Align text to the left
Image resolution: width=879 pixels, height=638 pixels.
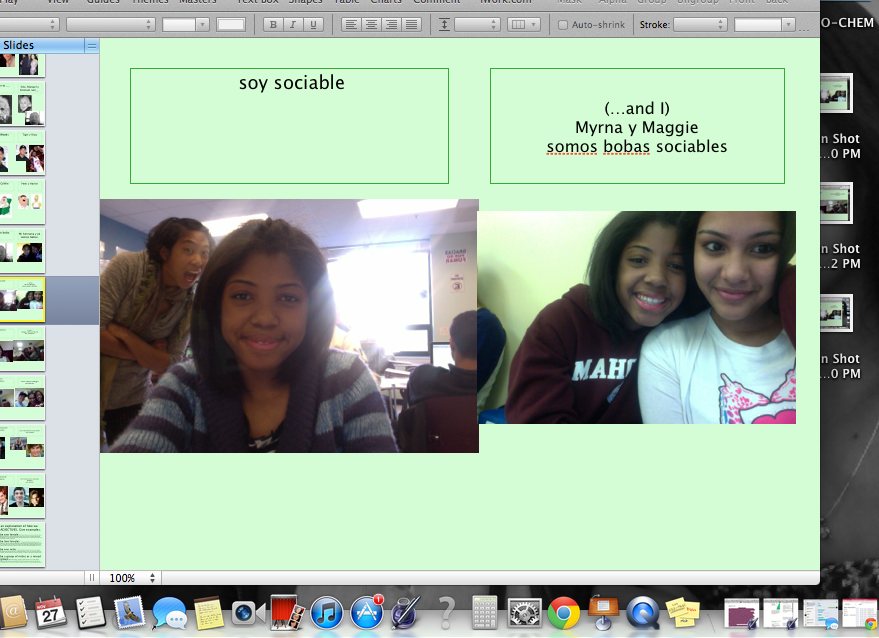[x=351, y=24]
